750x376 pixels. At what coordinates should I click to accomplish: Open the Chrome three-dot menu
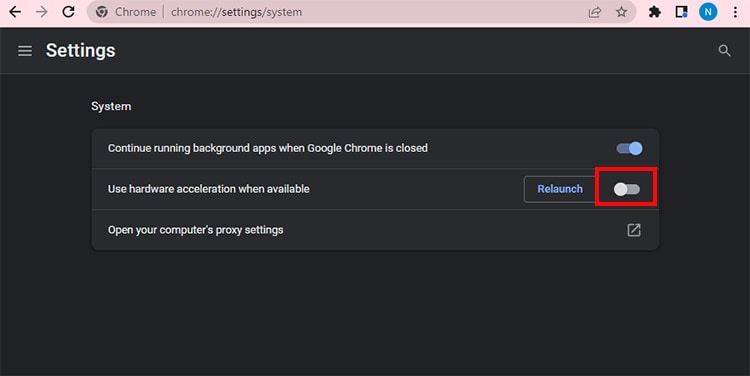[x=735, y=12]
